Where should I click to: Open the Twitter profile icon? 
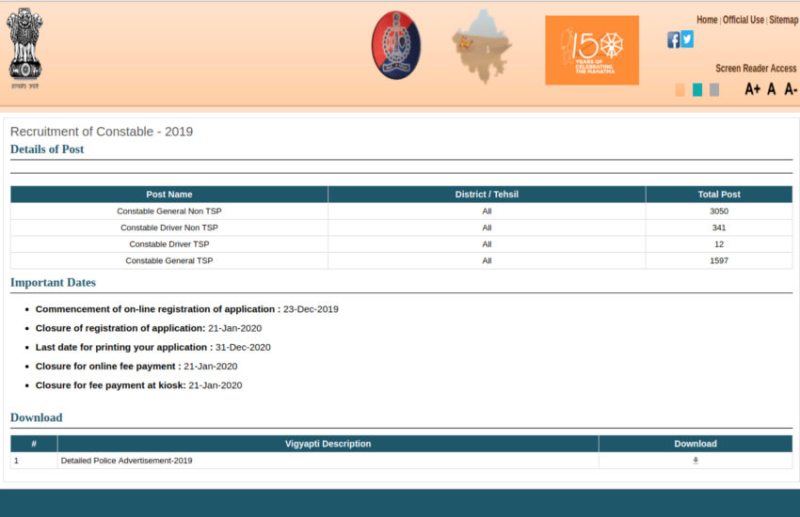[x=687, y=39]
